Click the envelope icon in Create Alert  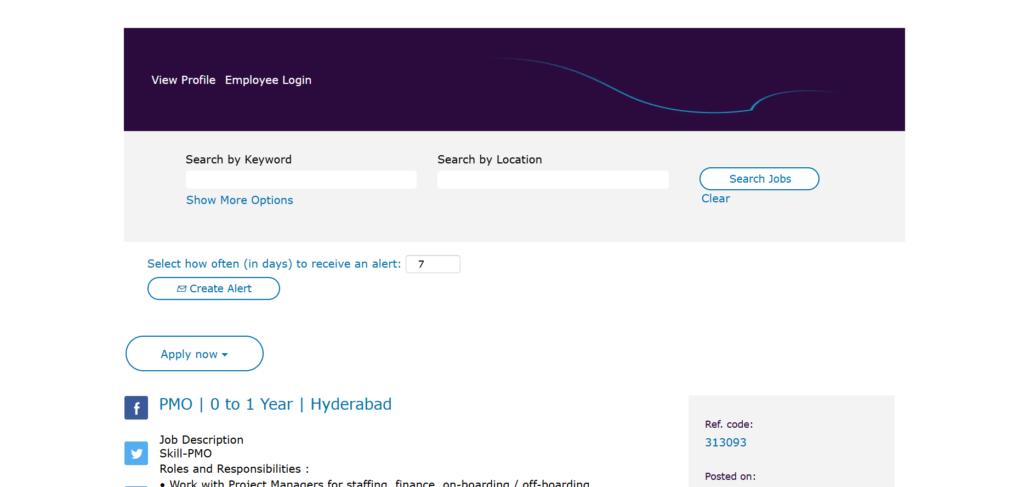[x=181, y=289]
